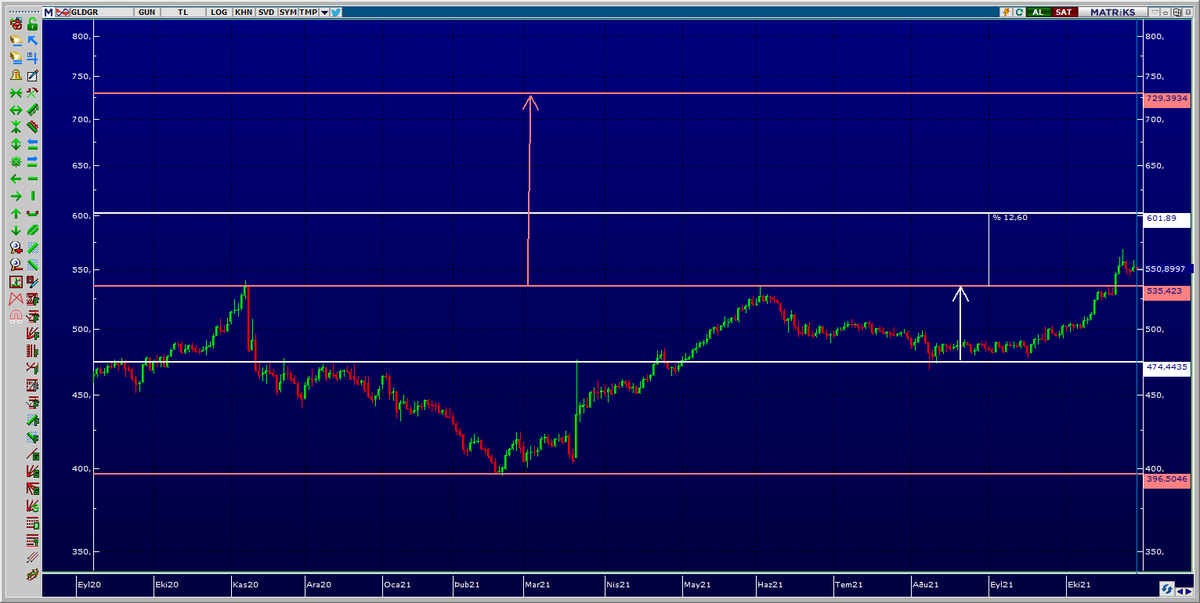Expand chart horizontally with green double arrow
Image resolution: width=1200 pixels, height=603 pixels.
click(x=16, y=110)
